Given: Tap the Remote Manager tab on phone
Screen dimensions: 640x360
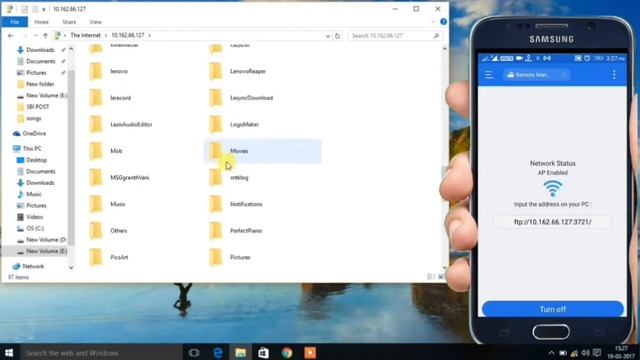Looking at the screenshot, I should click(536, 75).
